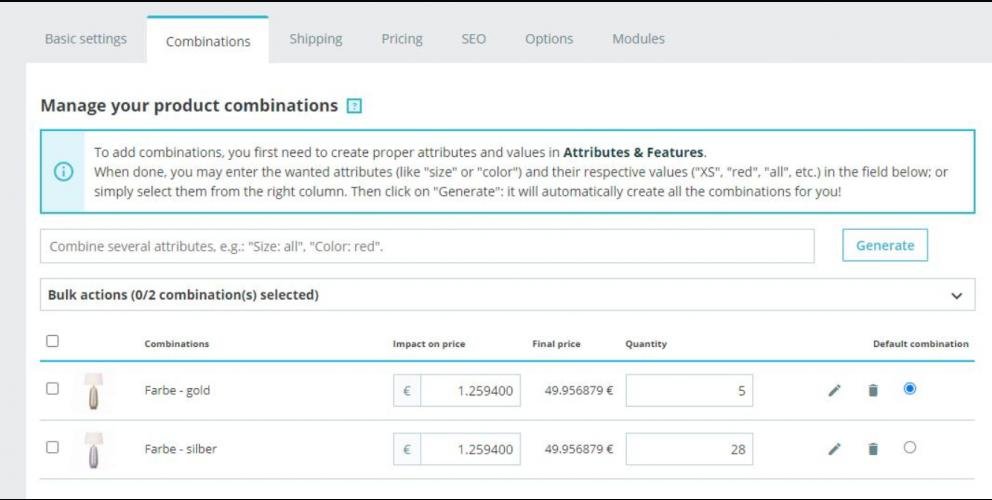Click the Impact on price column header
Viewport: 992px width, 500px height.
429,344
